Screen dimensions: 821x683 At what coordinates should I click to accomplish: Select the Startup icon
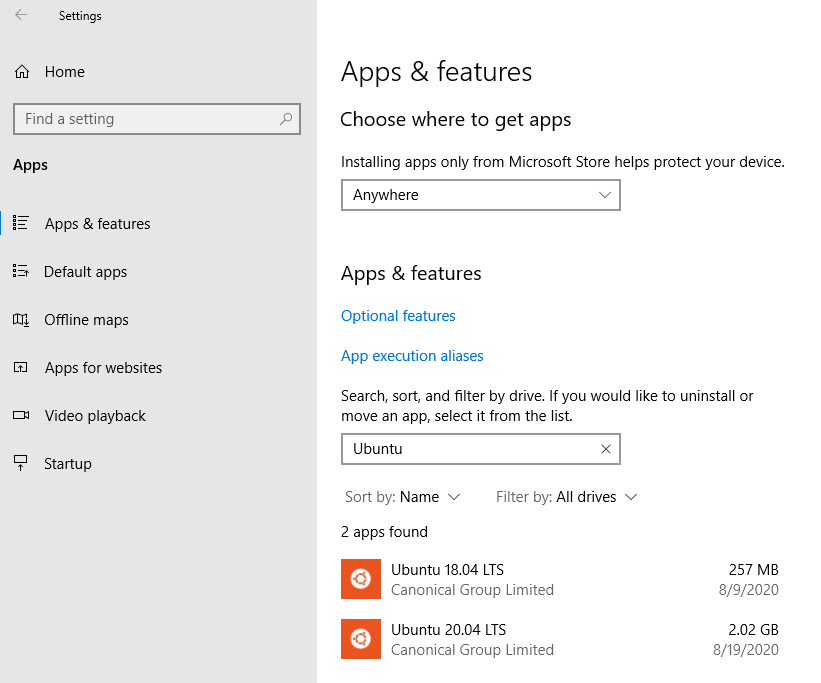click(x=21, y=463)
